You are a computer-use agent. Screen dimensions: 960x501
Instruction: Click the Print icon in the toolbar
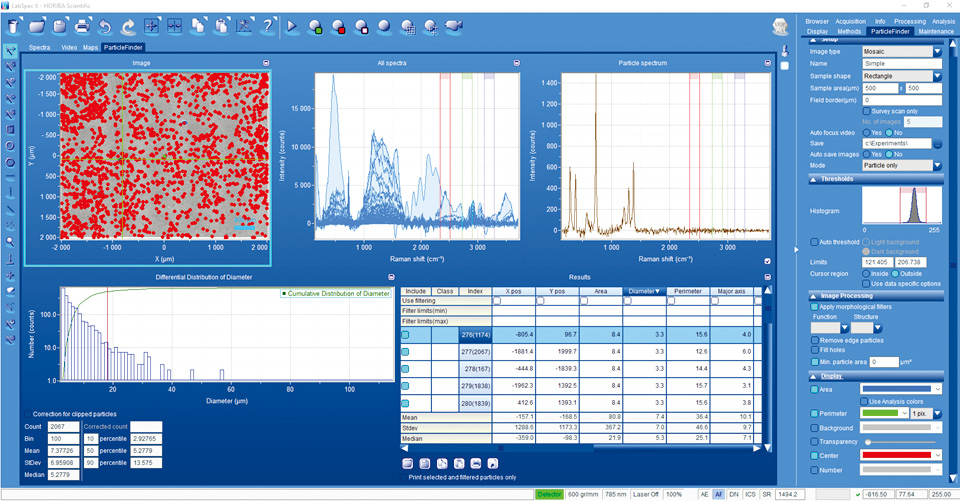coord(80,26)
